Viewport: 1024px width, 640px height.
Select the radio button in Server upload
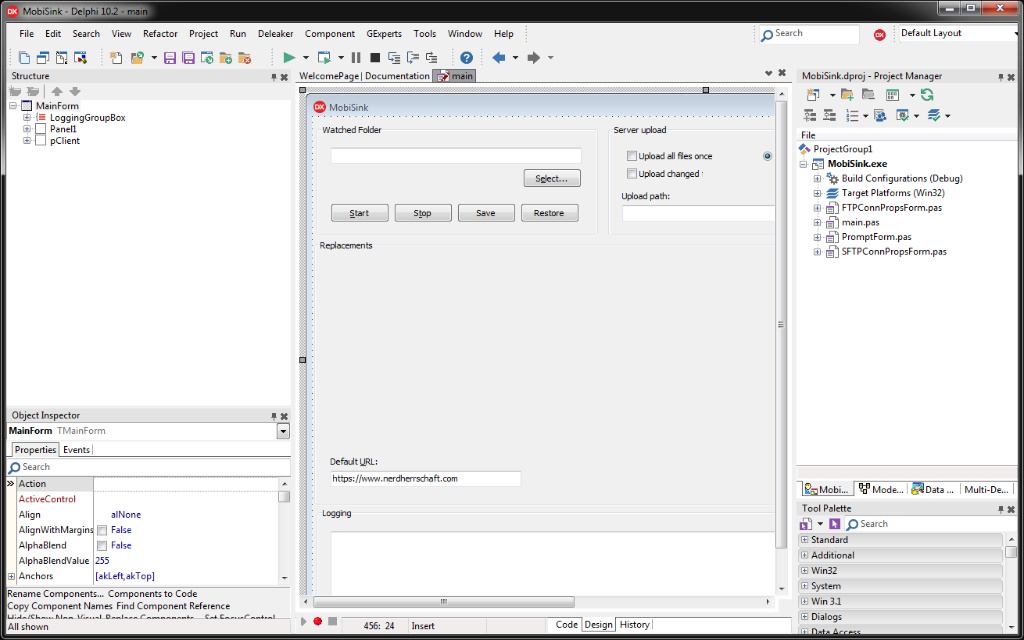click(767, 156)
